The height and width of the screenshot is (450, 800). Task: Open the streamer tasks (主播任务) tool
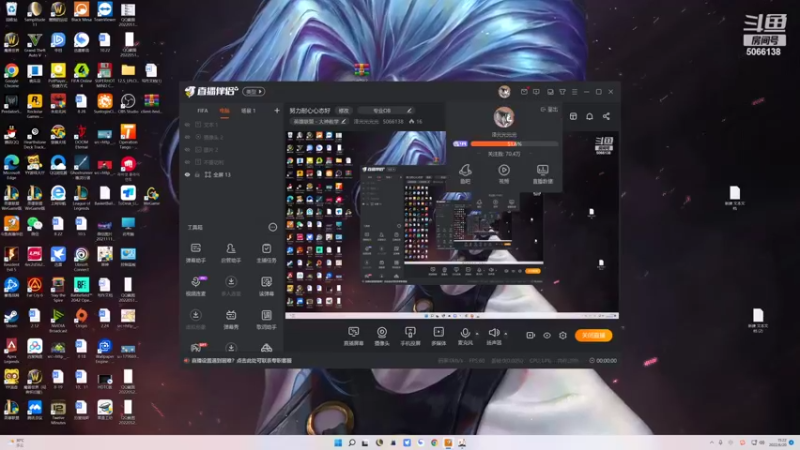(x=266, y=253)
